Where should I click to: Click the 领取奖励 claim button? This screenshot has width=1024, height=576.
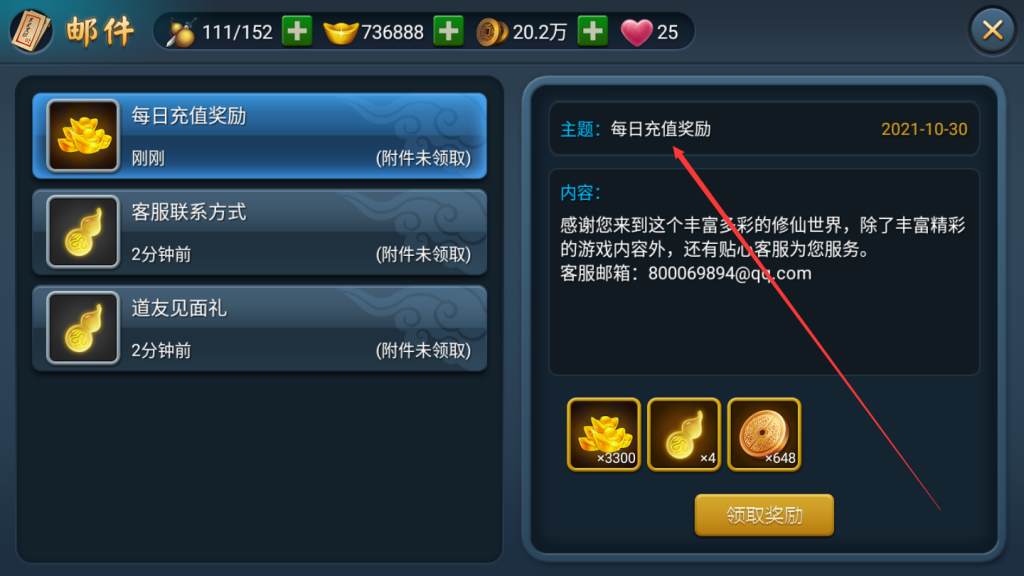pos(764,515)
